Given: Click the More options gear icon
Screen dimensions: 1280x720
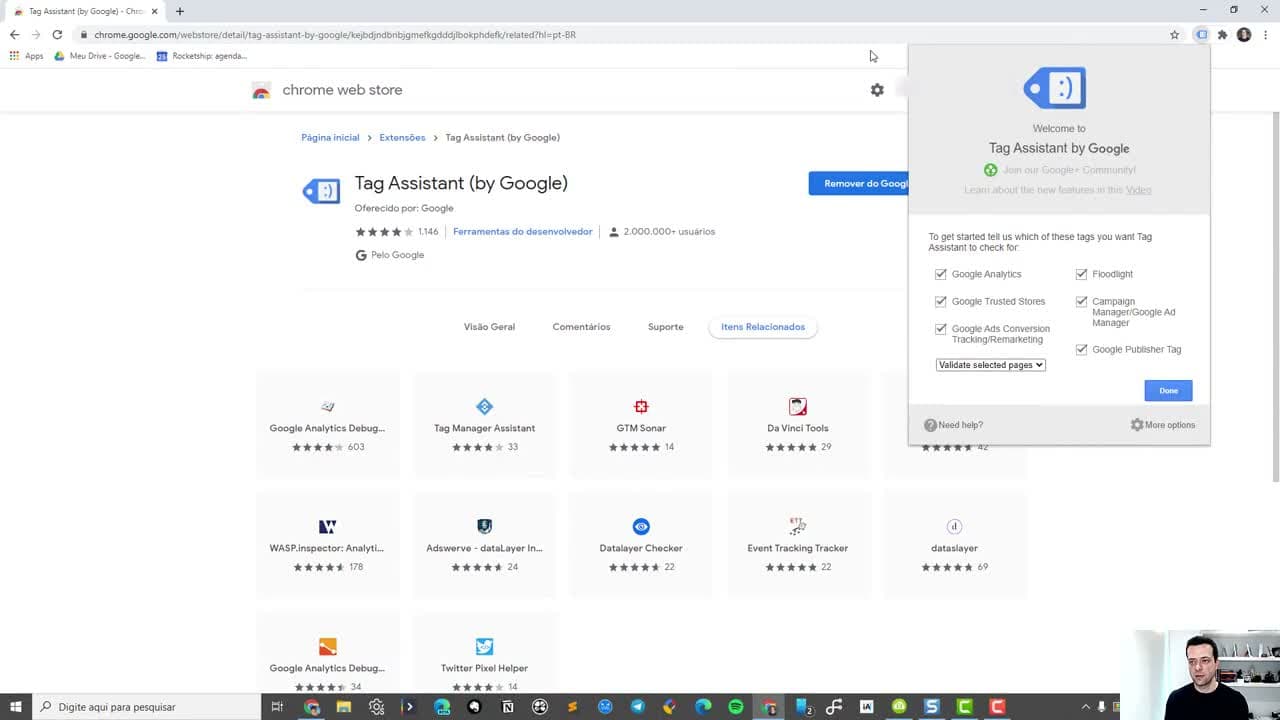Looking at the screenshot, I should point(1137,425).
